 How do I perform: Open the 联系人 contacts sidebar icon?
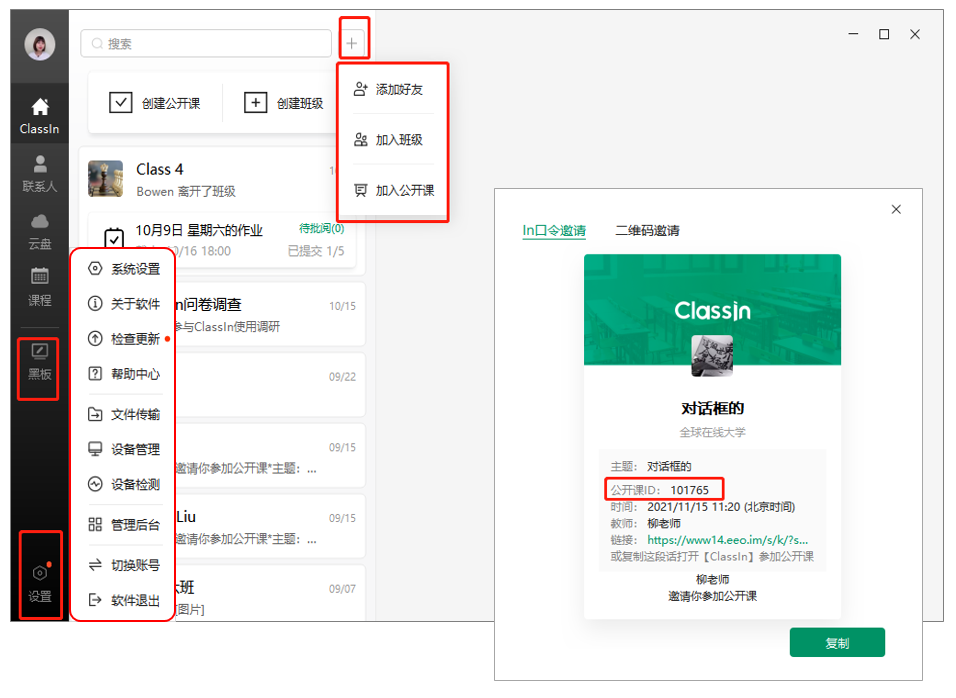[x=40, y=174]
